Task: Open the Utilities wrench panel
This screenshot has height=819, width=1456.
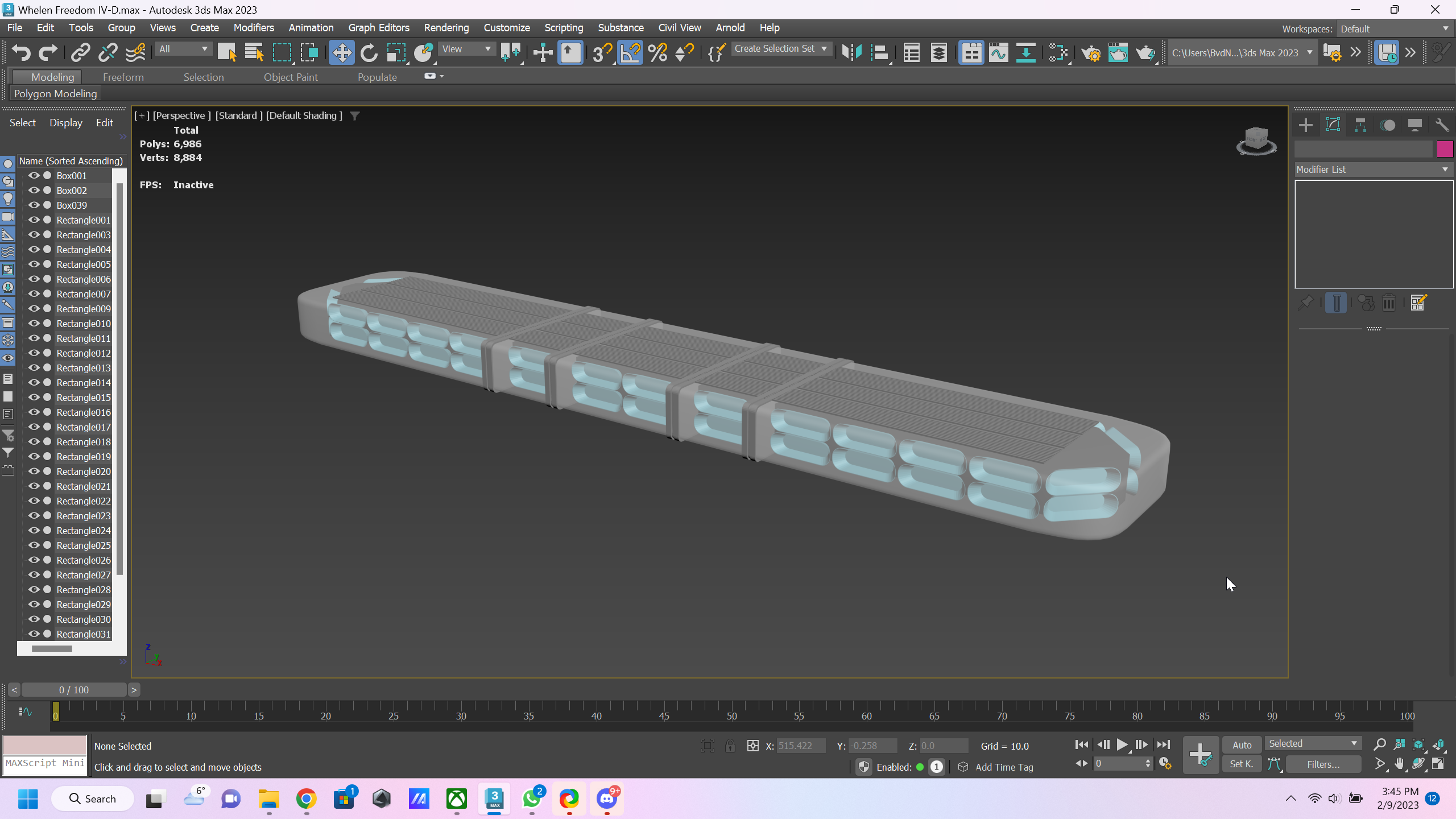Action: tap(1442, 125)
